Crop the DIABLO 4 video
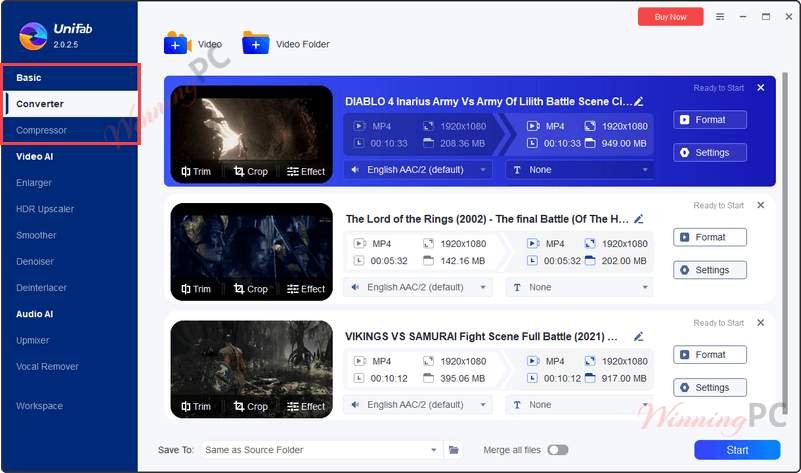 (x=250, y=172)
